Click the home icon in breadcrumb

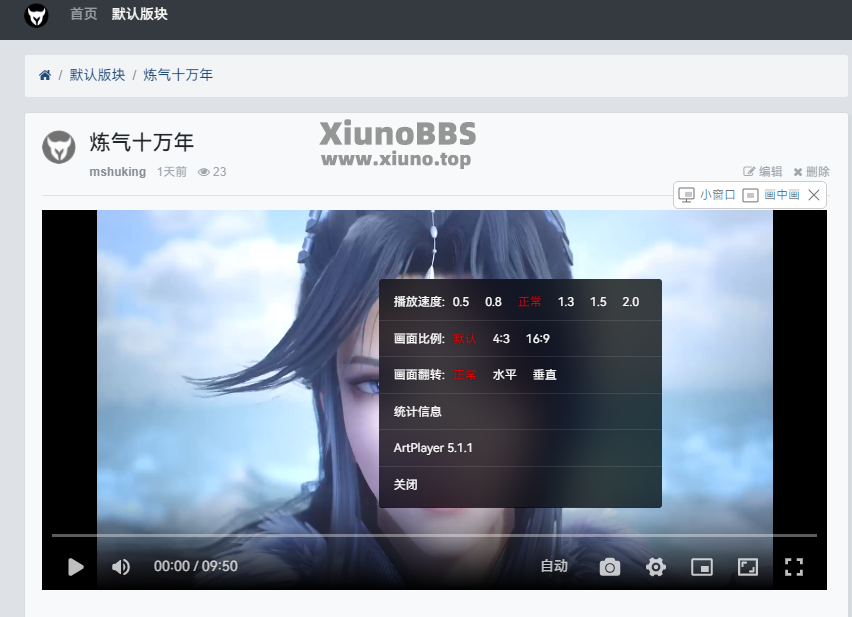coord(45,75)
